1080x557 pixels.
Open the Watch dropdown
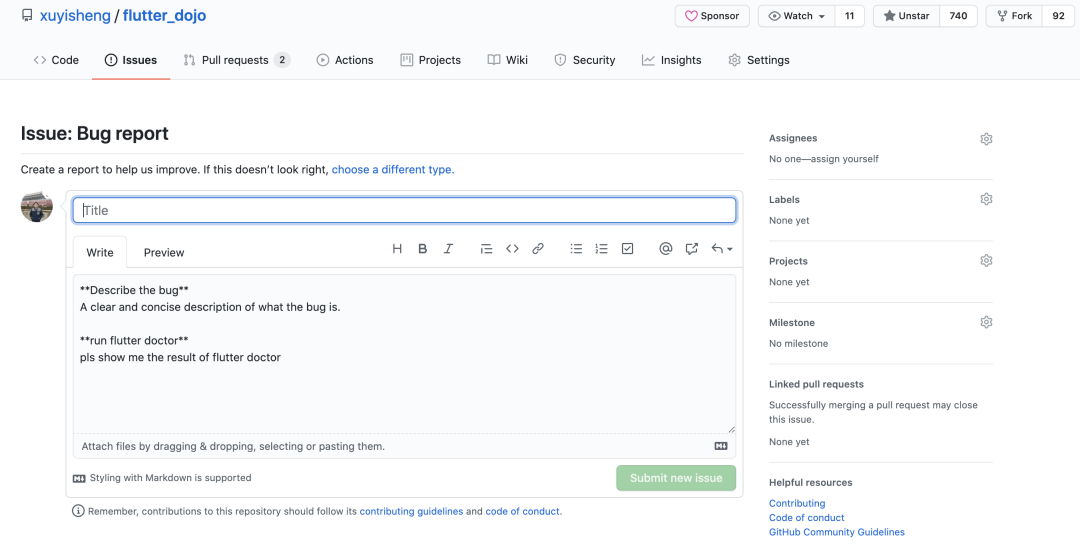pyautogui.click(x=797, y=16)
